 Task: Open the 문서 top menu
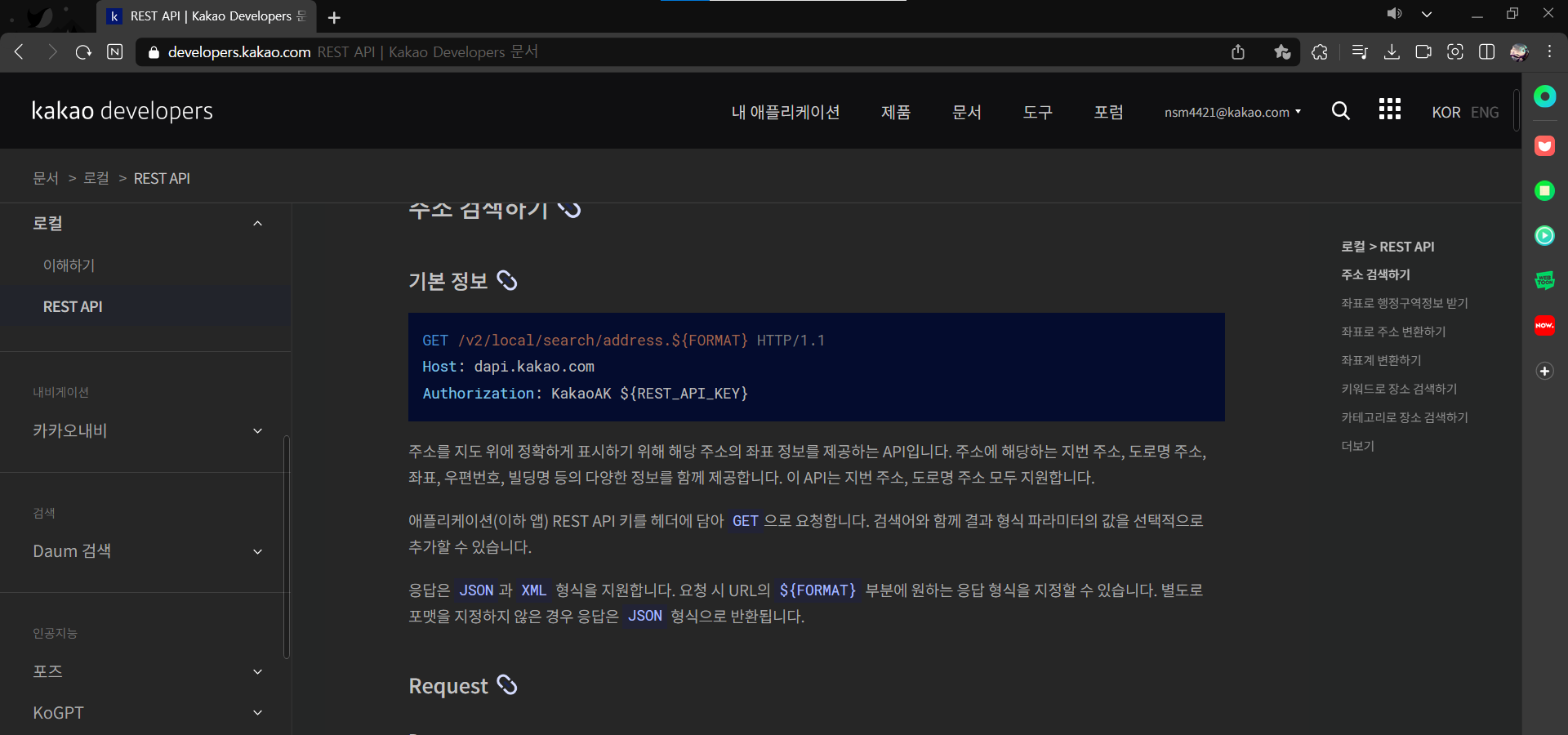(x=967, y=112)
